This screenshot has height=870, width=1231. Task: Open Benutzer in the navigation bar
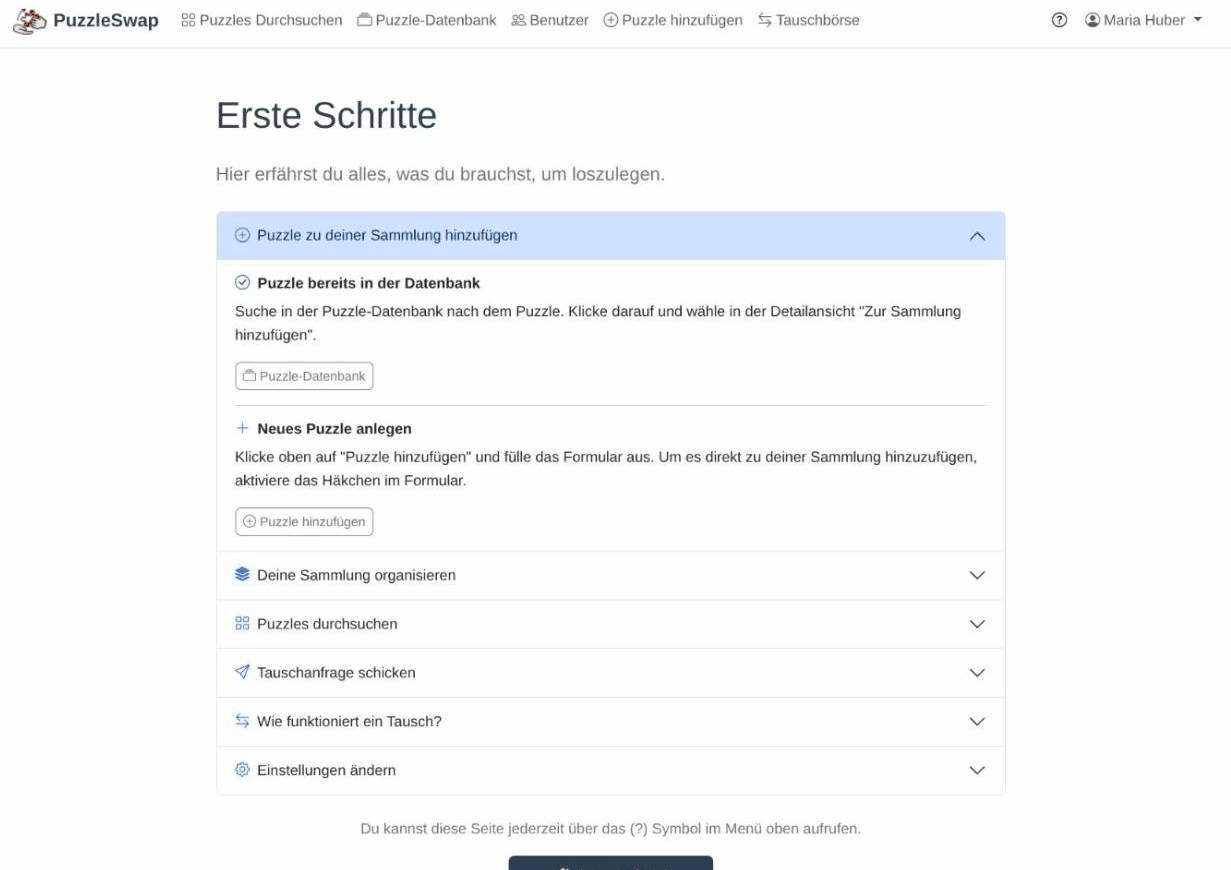(x=550, y=20)
